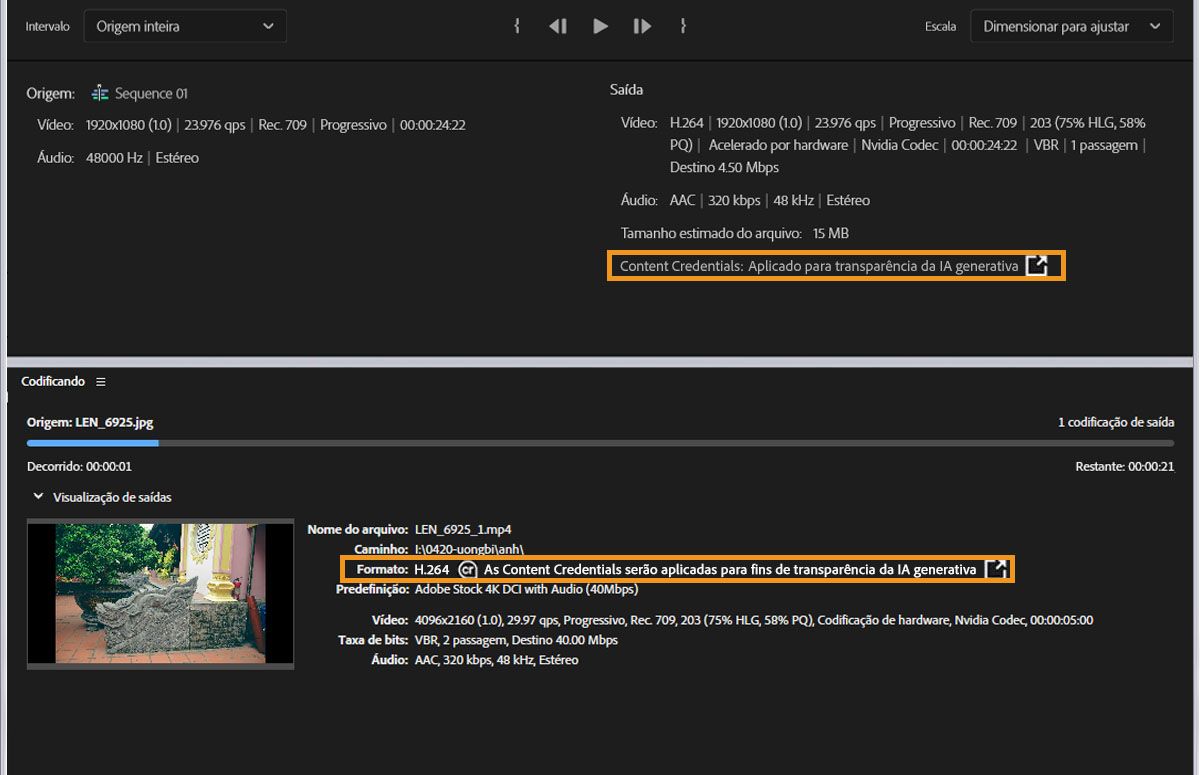Step forward one frame
Image resolution: width=1200 pixels, height=775 pixels.
click(642, 26)
